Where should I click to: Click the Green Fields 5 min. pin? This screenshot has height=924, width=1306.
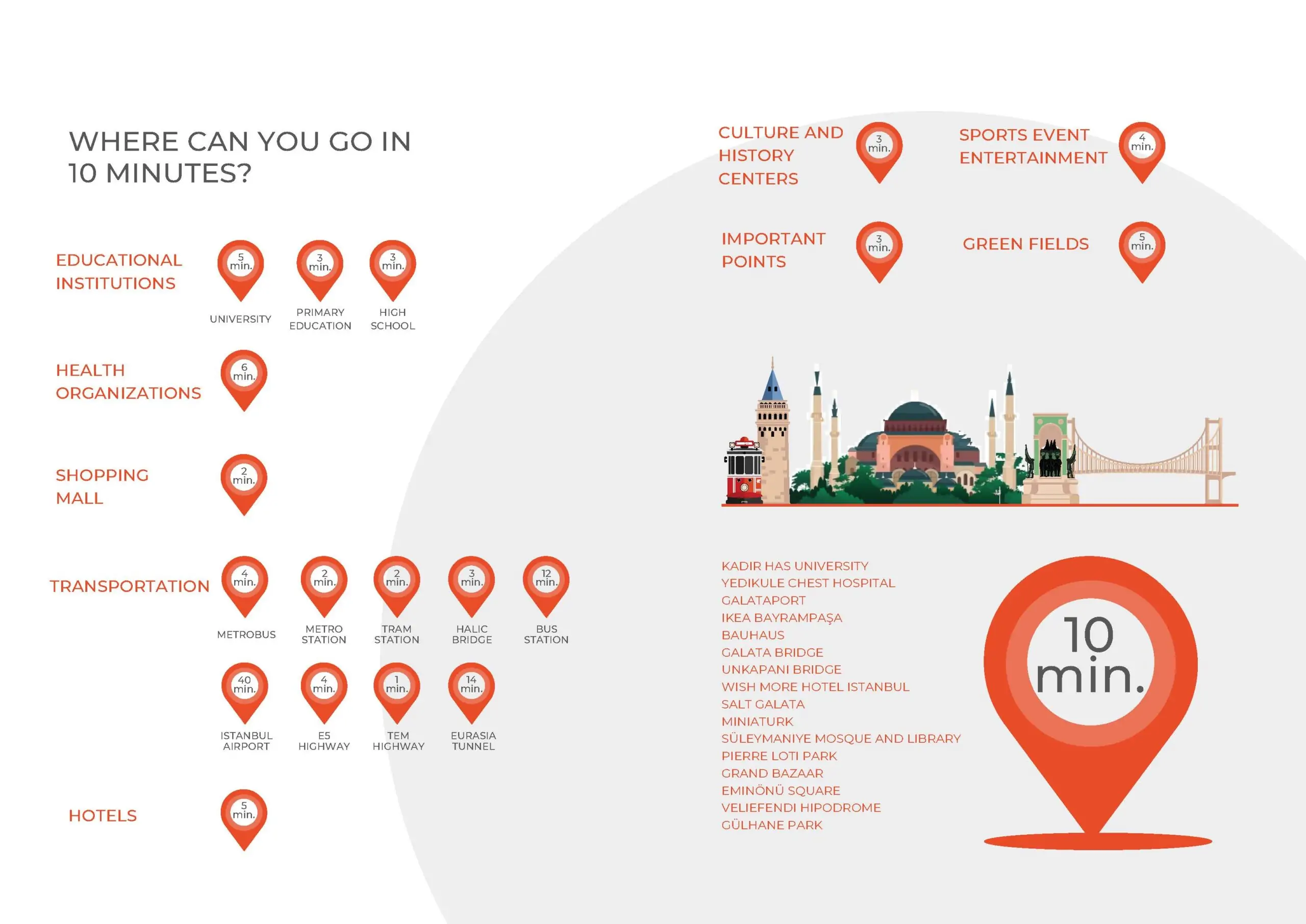coord(1142,252)
